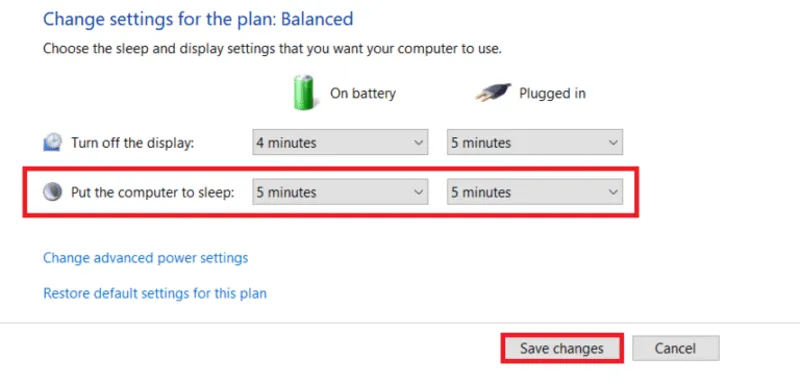Open Change advanced power settings link
Image resolution: width=800 pixels, height=386 pixels.
(145, 258)
